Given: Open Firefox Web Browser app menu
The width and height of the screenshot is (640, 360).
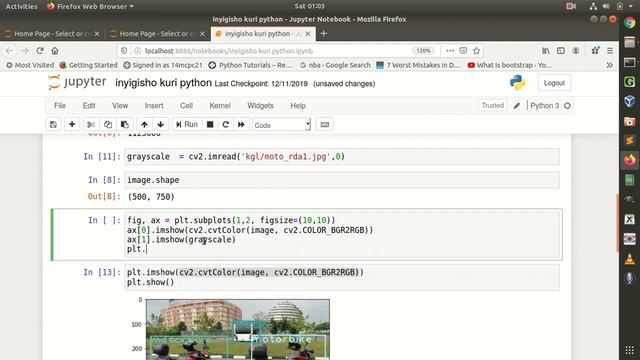Looking at the screenshot, I should [90, 6].
